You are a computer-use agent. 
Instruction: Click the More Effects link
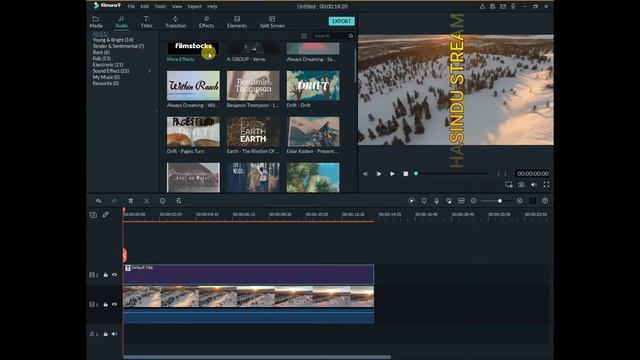(x=180, y=59)
